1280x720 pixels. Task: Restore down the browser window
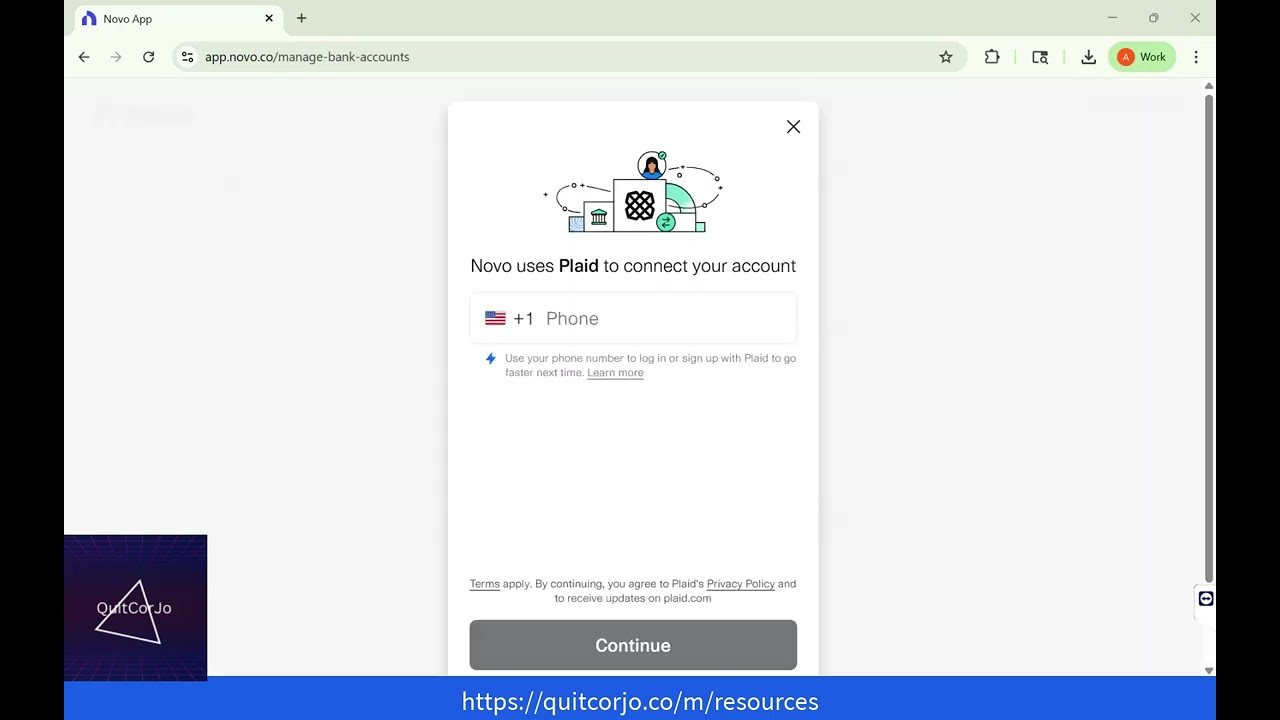pyautogui.click(x=1153, y=18)
